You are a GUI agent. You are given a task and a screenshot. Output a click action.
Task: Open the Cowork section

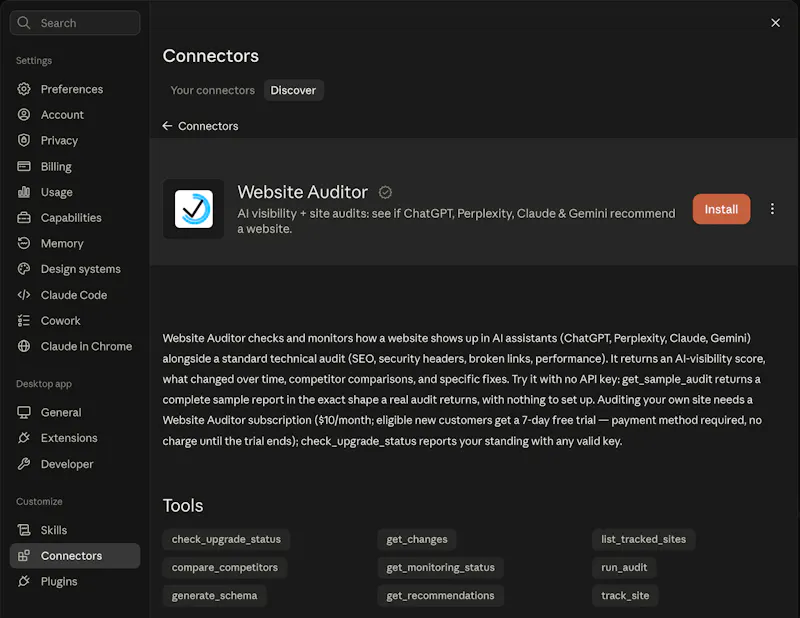[x=75, y=320]
